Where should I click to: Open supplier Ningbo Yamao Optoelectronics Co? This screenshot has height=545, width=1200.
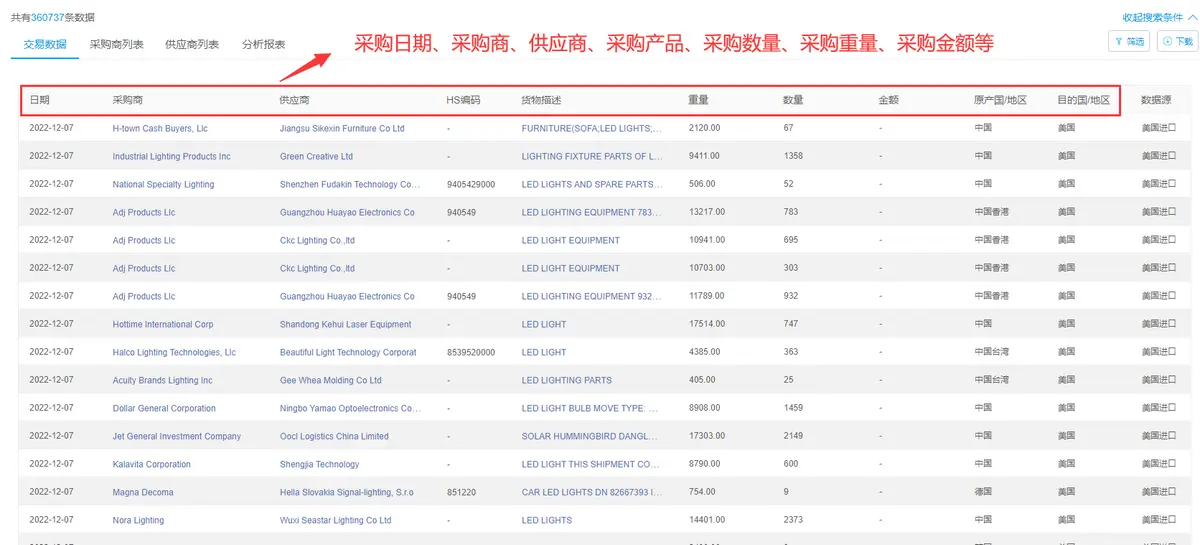350,408
